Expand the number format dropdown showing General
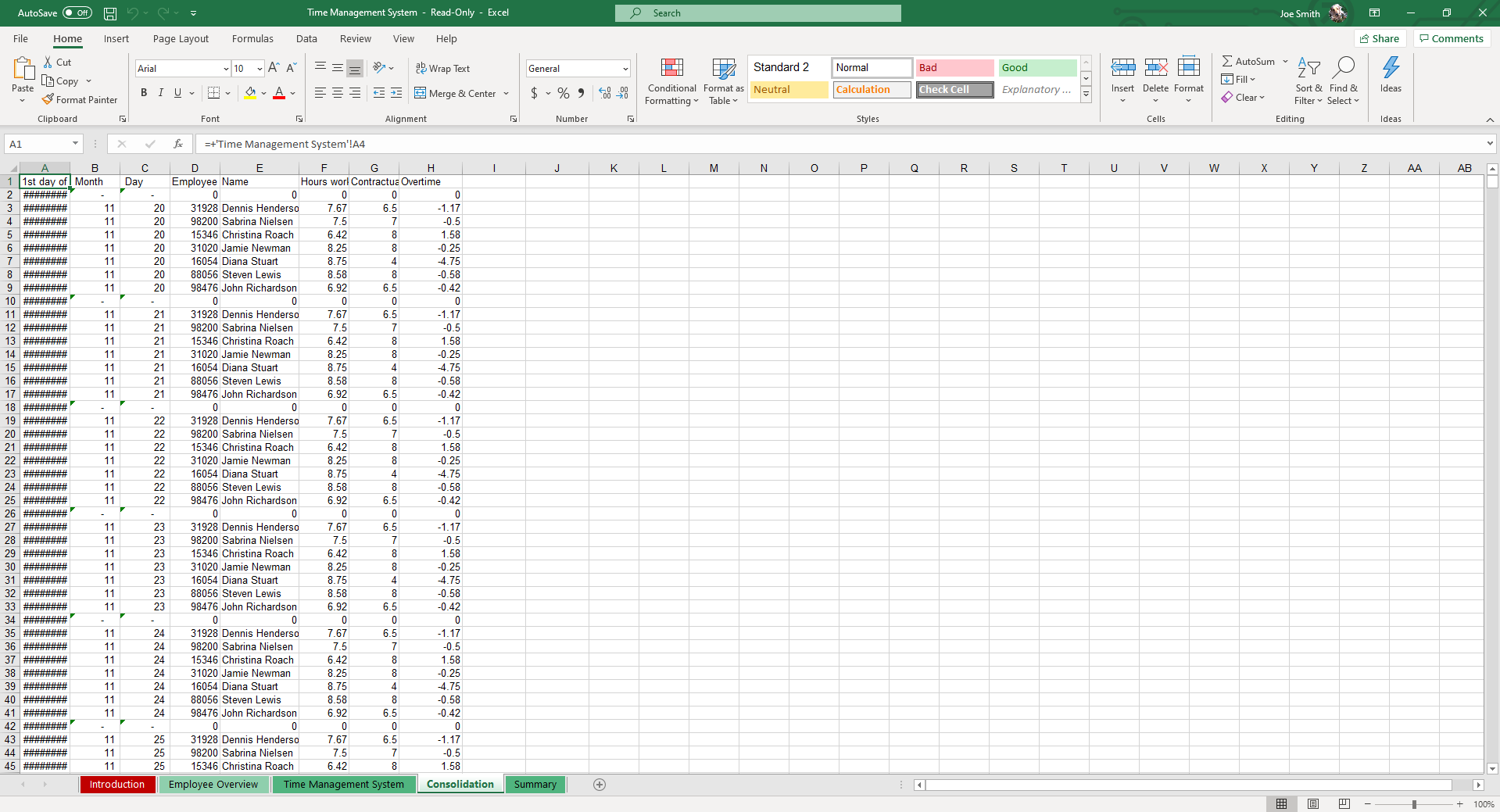 click(625, 69)
